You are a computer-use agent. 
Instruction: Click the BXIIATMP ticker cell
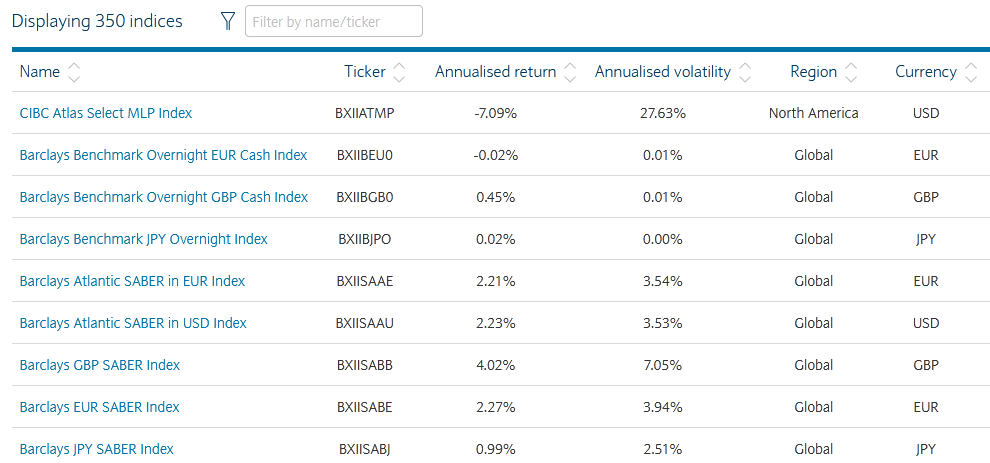365,113
